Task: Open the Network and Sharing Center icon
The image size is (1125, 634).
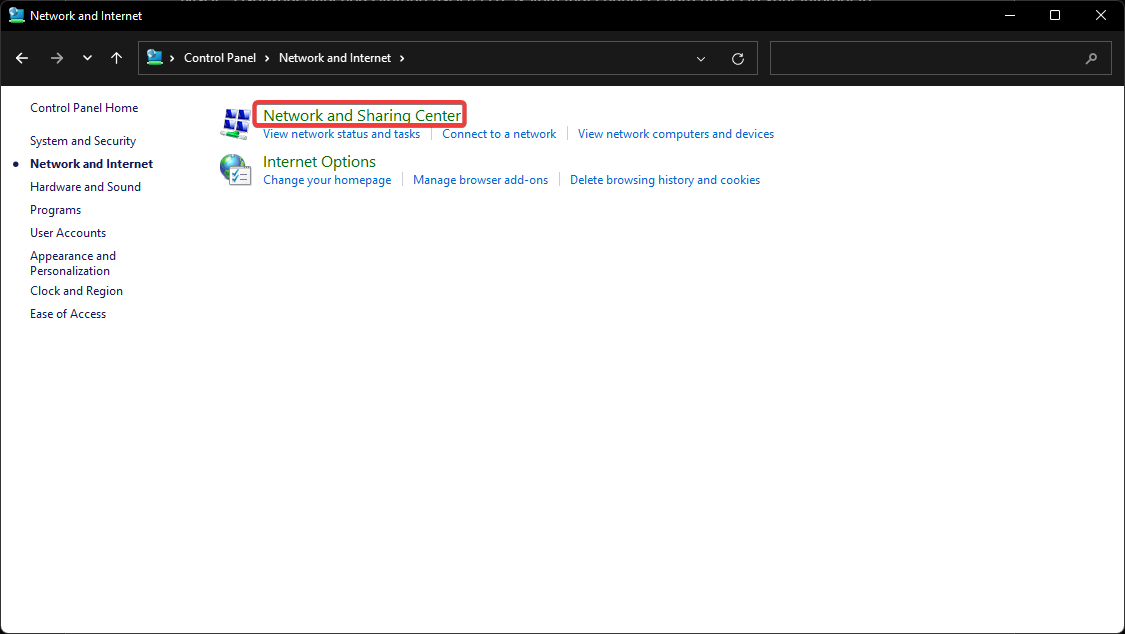Action: point(236,122)
